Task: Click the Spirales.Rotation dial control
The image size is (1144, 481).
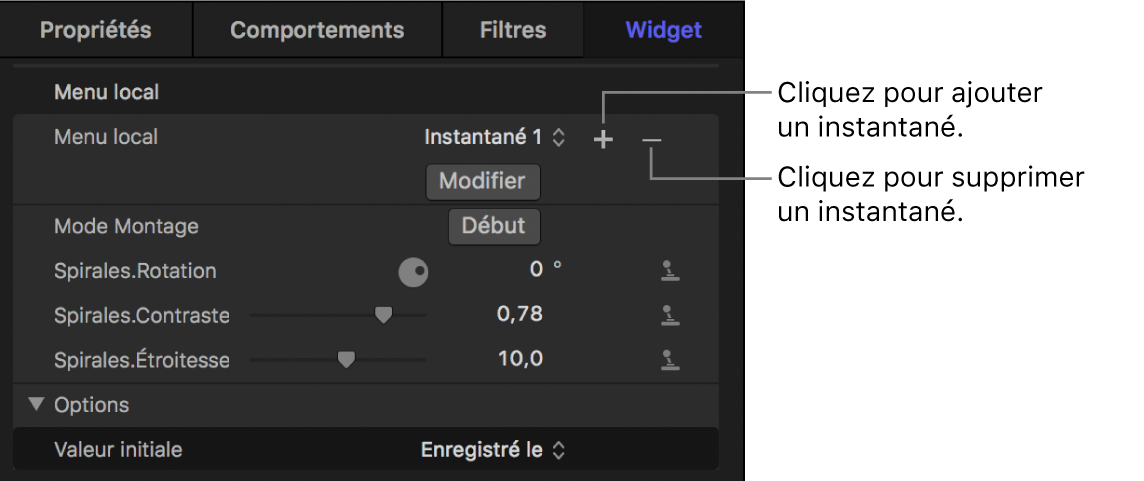Action: (413, 271)
